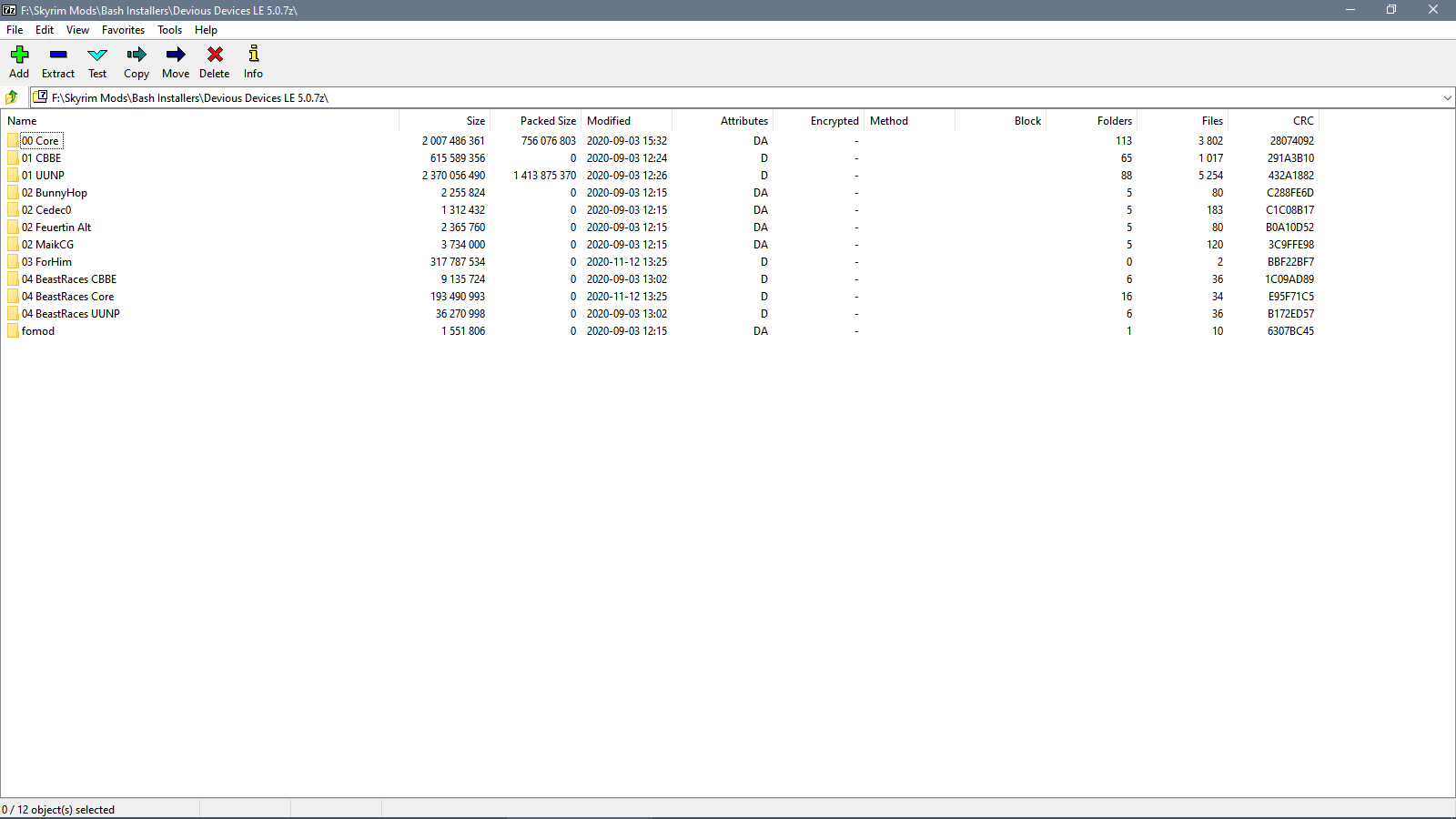
Task: Click the Delete red X icon
Action: coord(215,55)
